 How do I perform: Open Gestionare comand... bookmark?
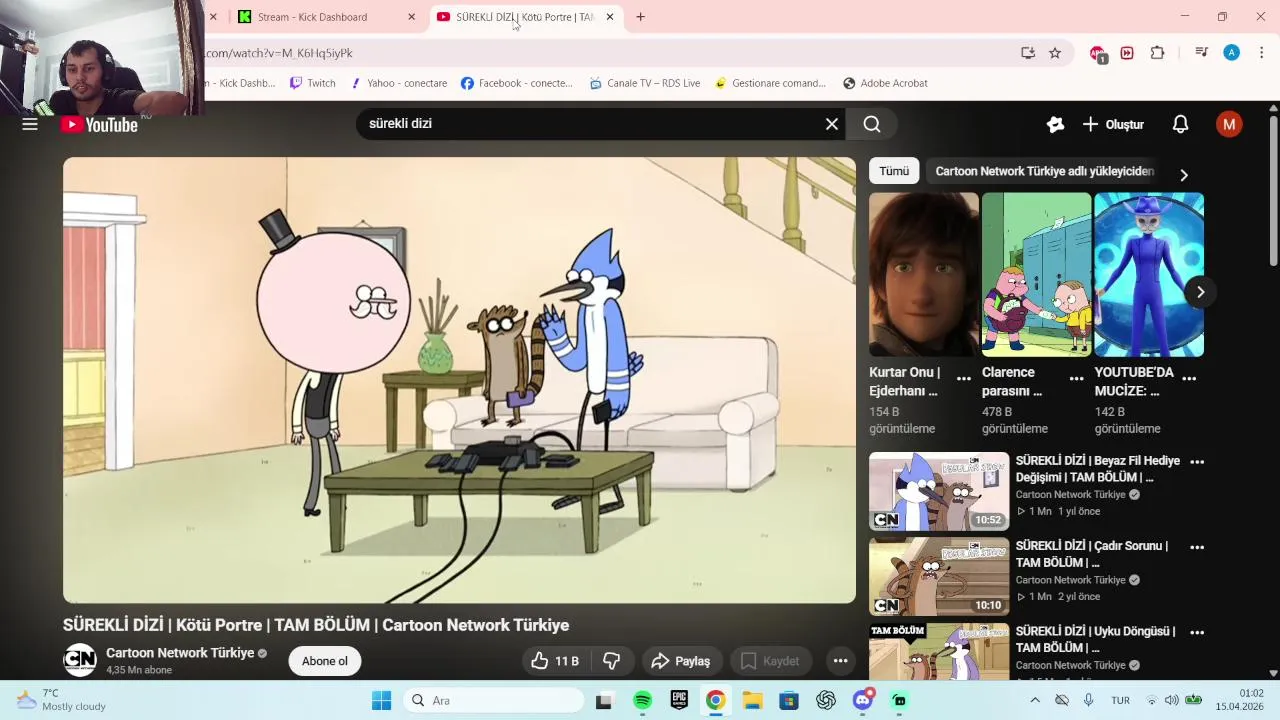coord(770,83)
